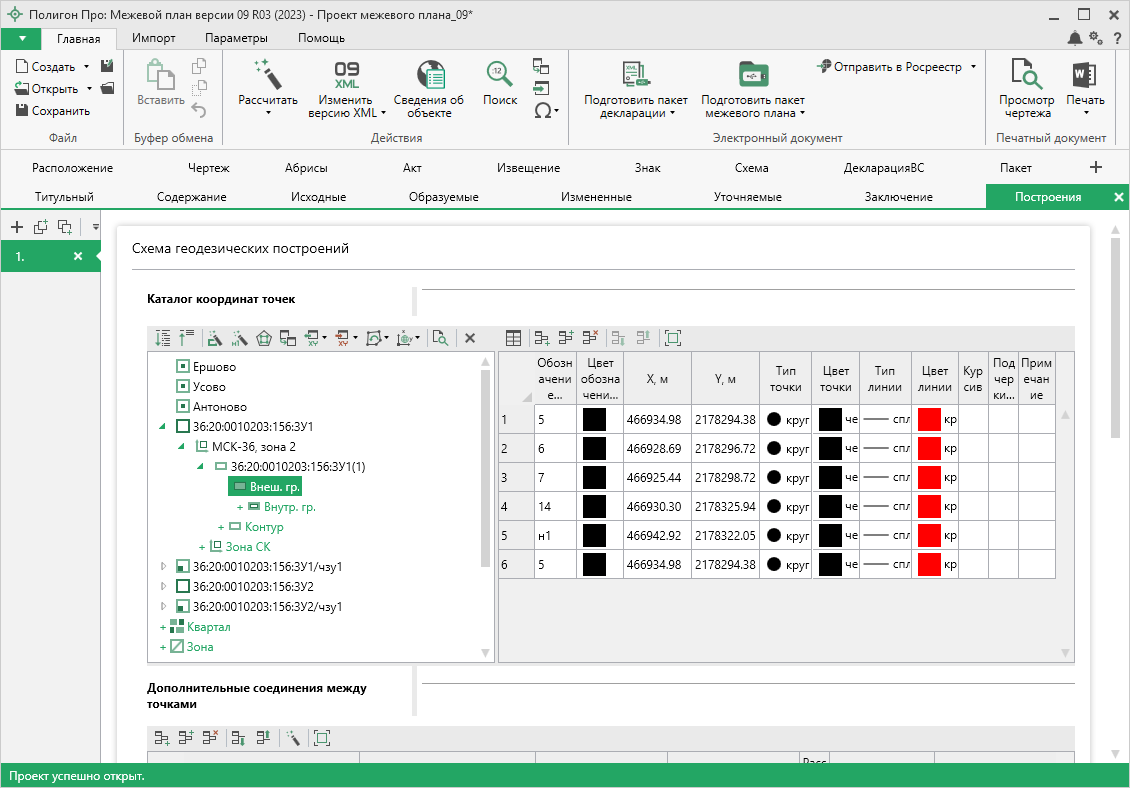The image size is (1130, 788).
Task: Switch to the Чертеж tab
Action: pyautogui.click(x=208, y=168)
